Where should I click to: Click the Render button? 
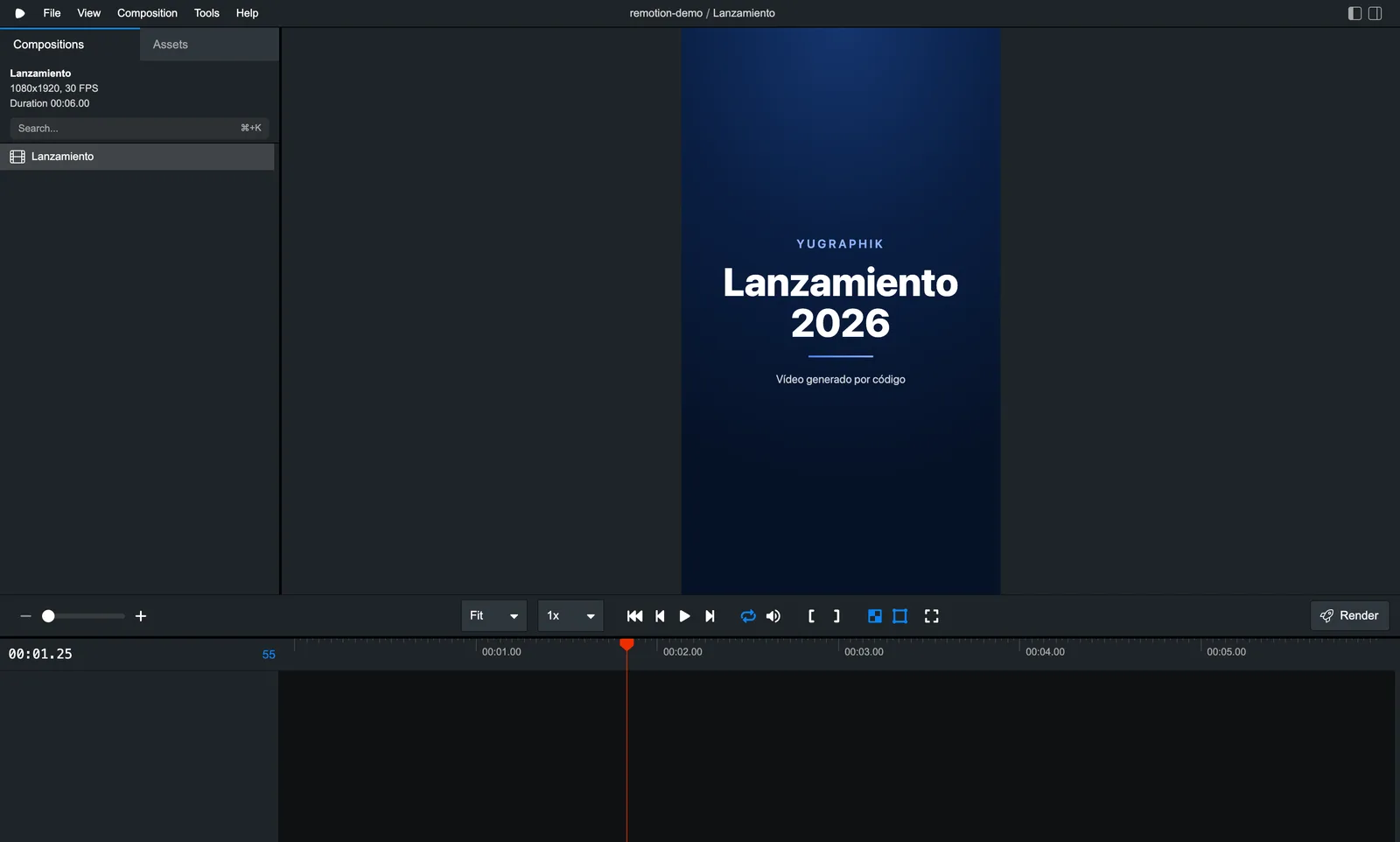[1349, 615]
